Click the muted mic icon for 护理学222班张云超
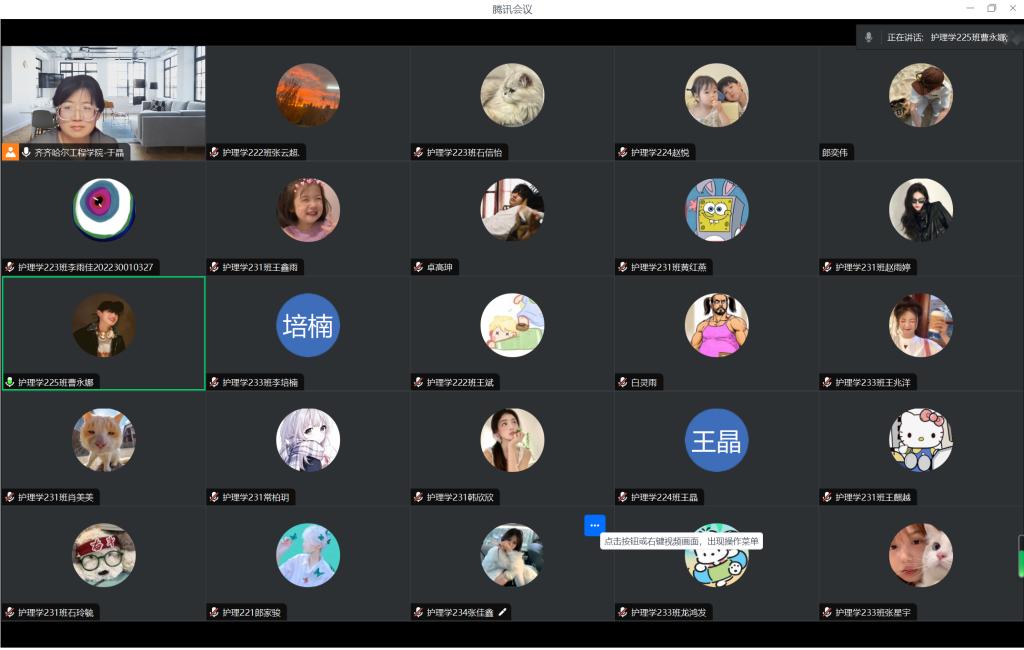The width and height of the screenshot is (1024, 650). tap(214, 153)
